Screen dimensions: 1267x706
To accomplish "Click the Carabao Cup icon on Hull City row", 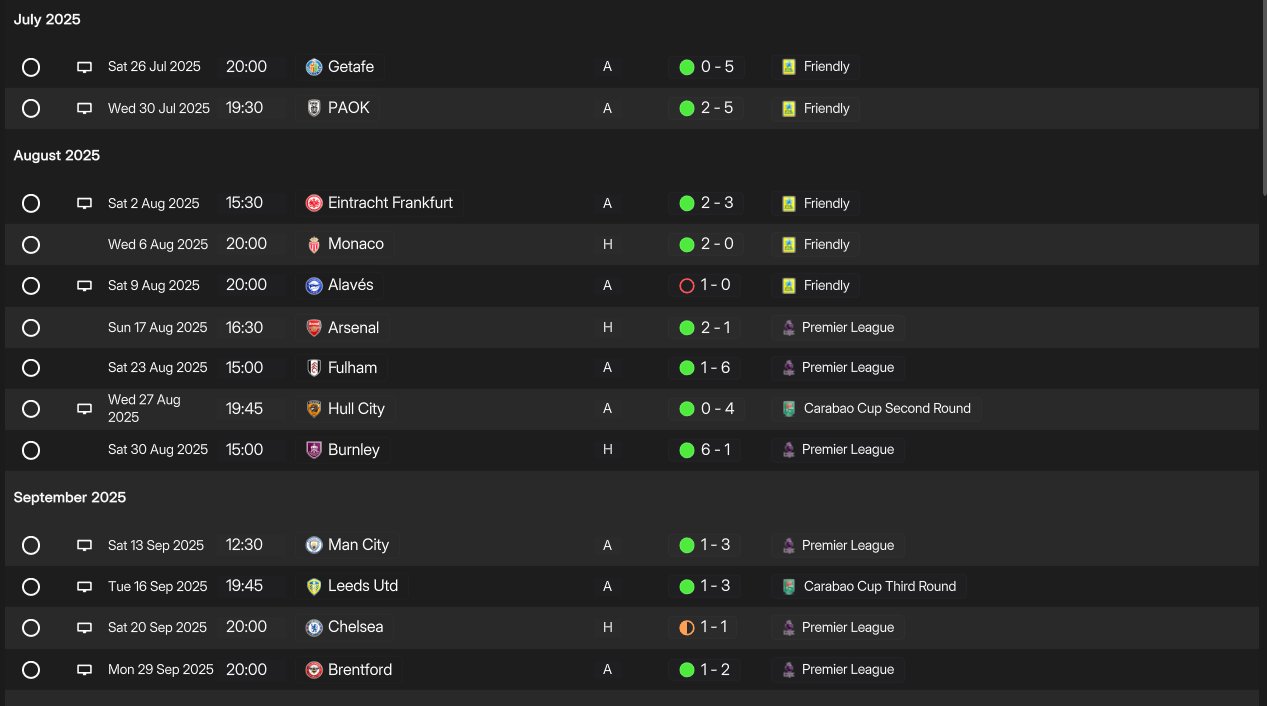I will 789,408.
